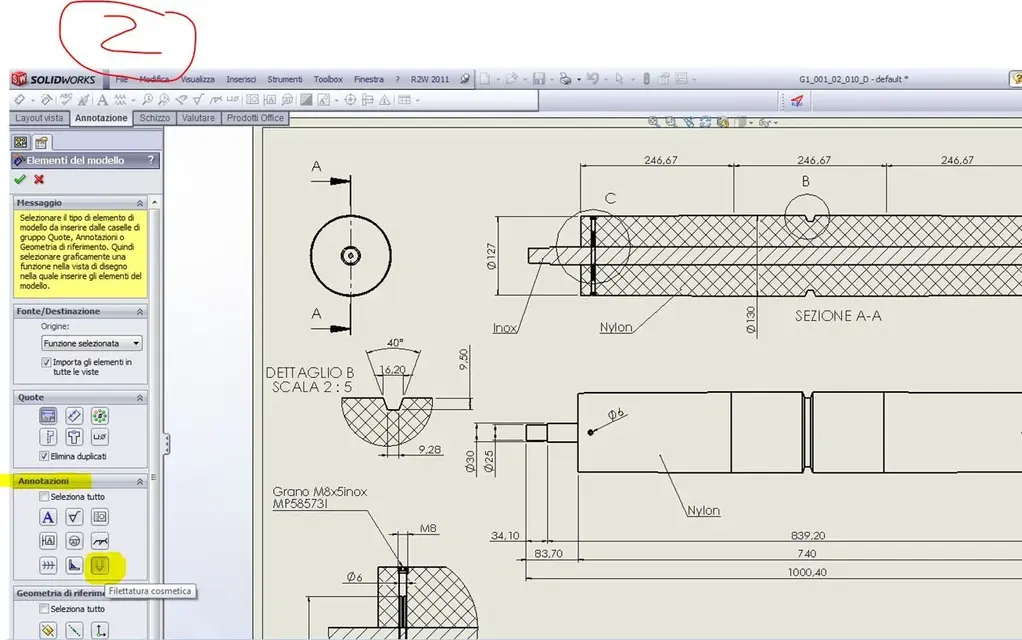Viewport: 1022px width, 640px height.
Task: Click the spell checker ABC toolbar icon
Action: tap(66, 100)
